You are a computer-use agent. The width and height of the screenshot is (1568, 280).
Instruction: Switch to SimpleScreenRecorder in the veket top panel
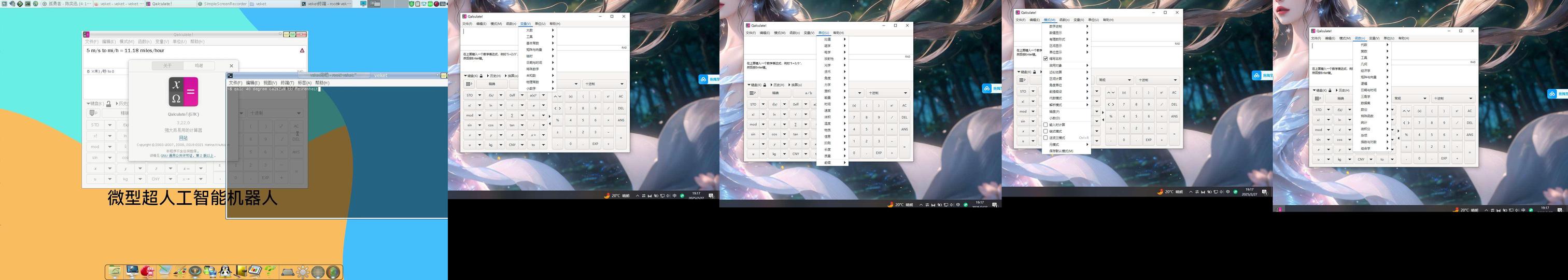(222, 4)
